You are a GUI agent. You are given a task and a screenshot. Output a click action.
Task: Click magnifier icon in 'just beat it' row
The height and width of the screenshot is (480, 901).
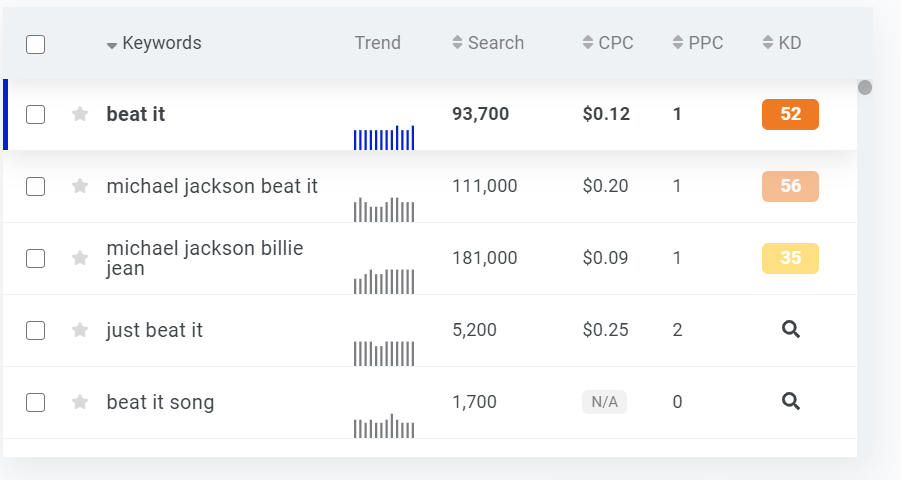tap(790, 329)
